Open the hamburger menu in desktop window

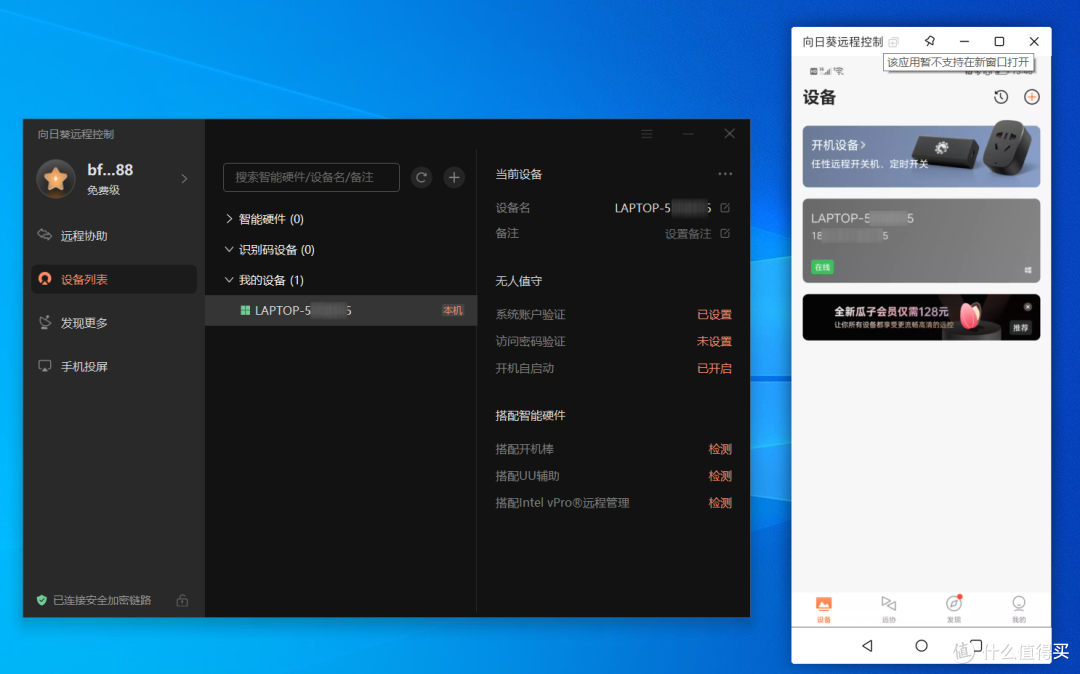tap(647, 134)
